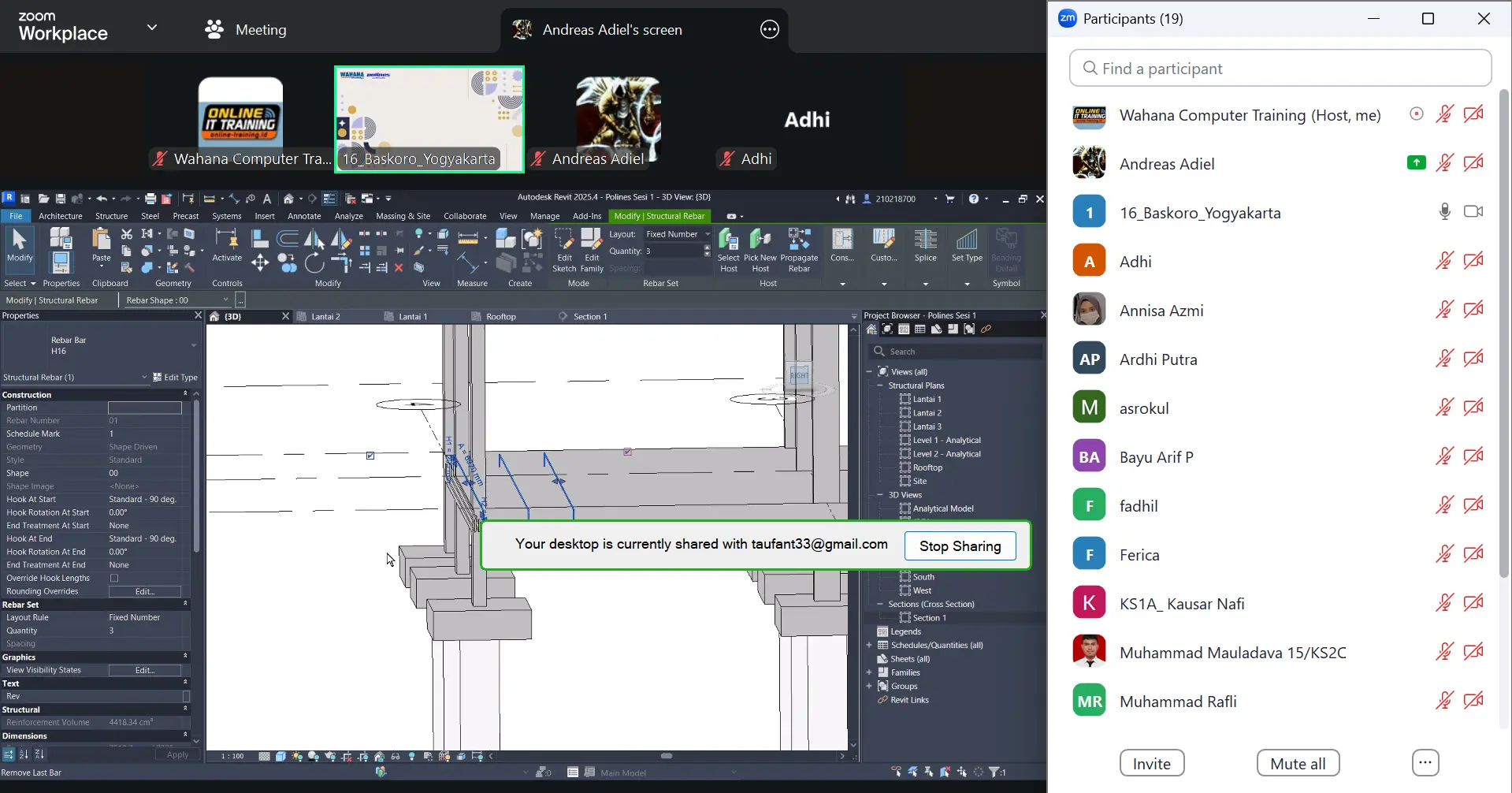Click the Set Type tool

tap(967, 245)
